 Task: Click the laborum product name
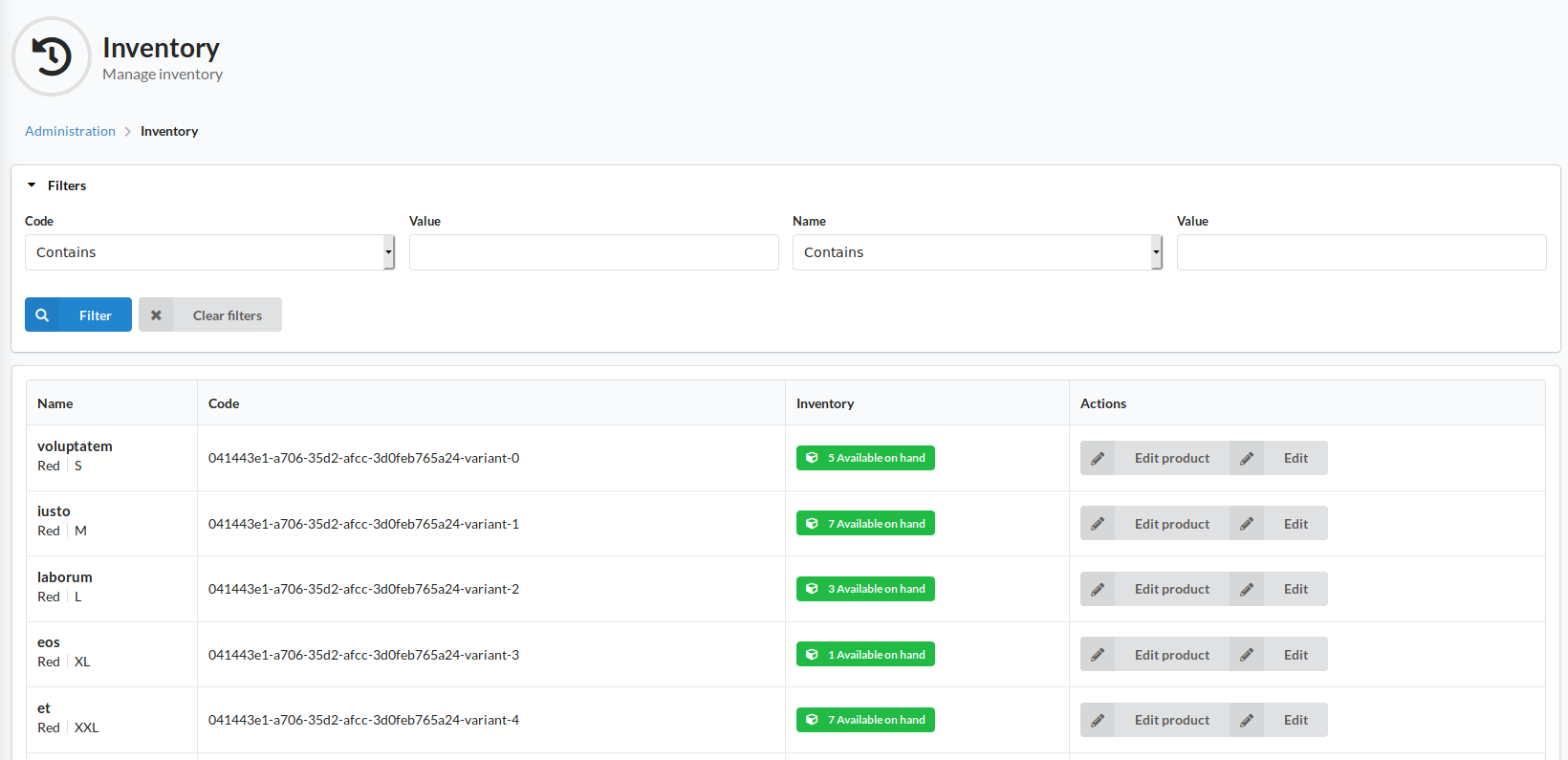pos(65,577)
